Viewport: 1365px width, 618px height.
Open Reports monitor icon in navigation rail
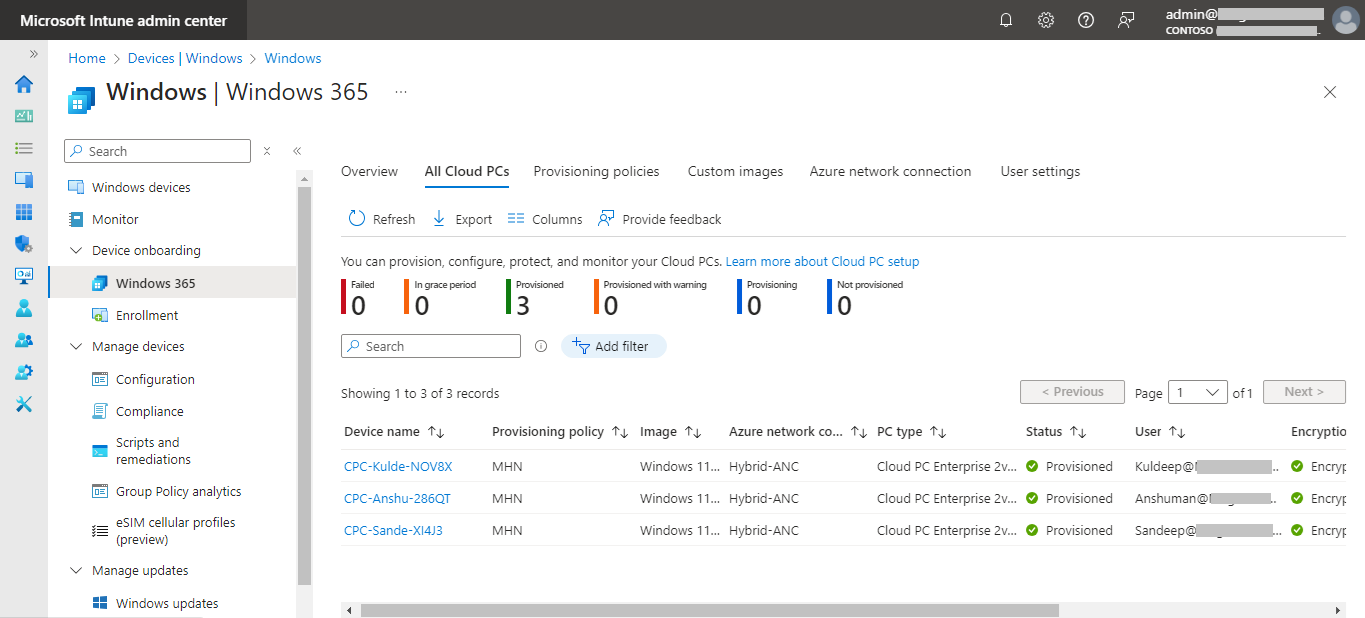click(24, 276)
